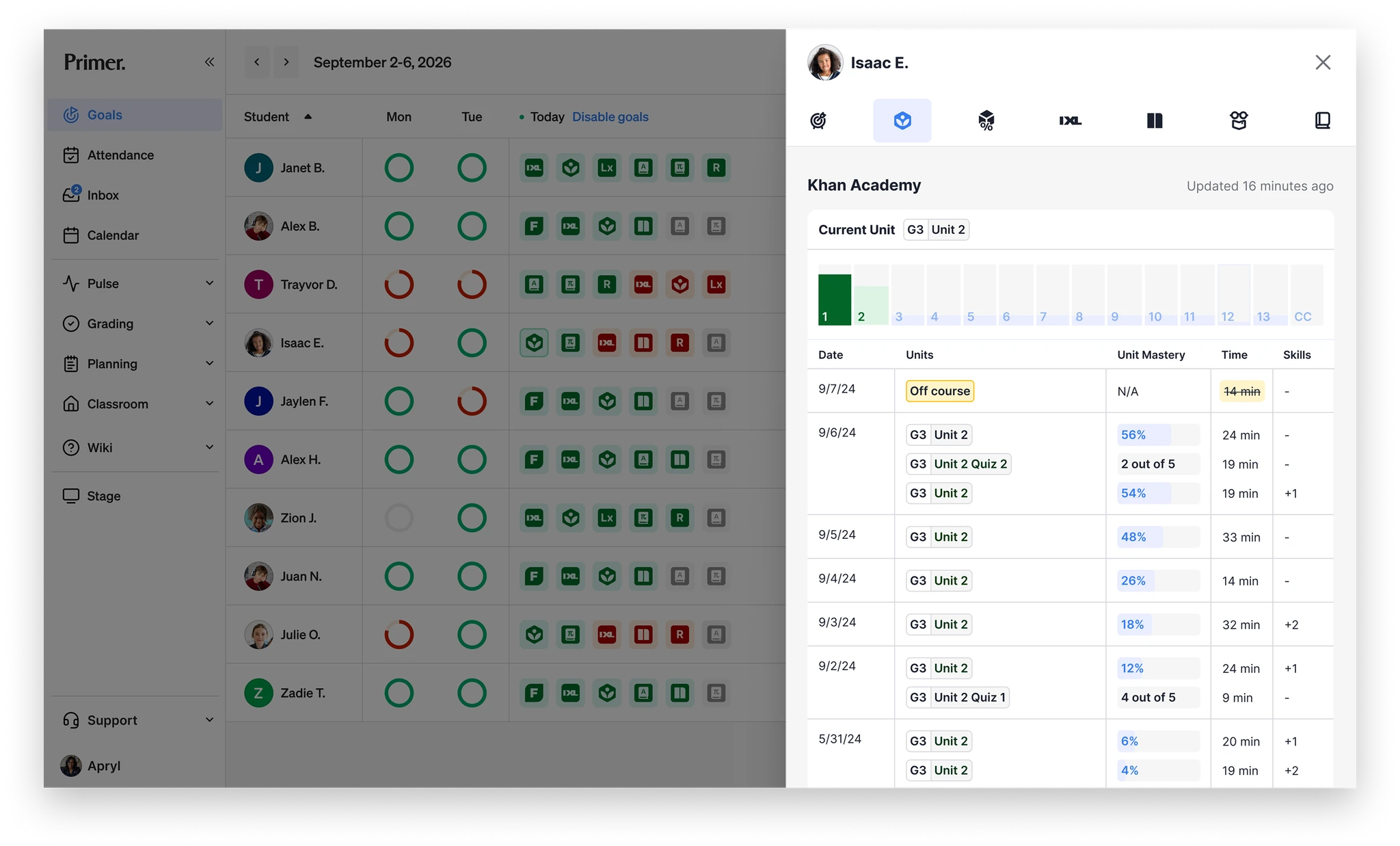Select unit 7 bar in chart
Screen dimensions: 1400x846
(1053, 295)
